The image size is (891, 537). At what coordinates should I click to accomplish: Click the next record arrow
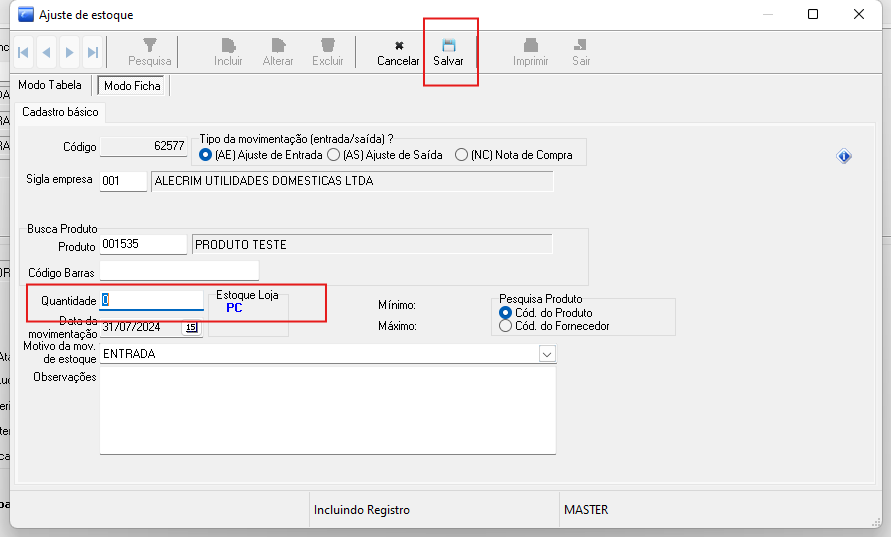[69, 52]
